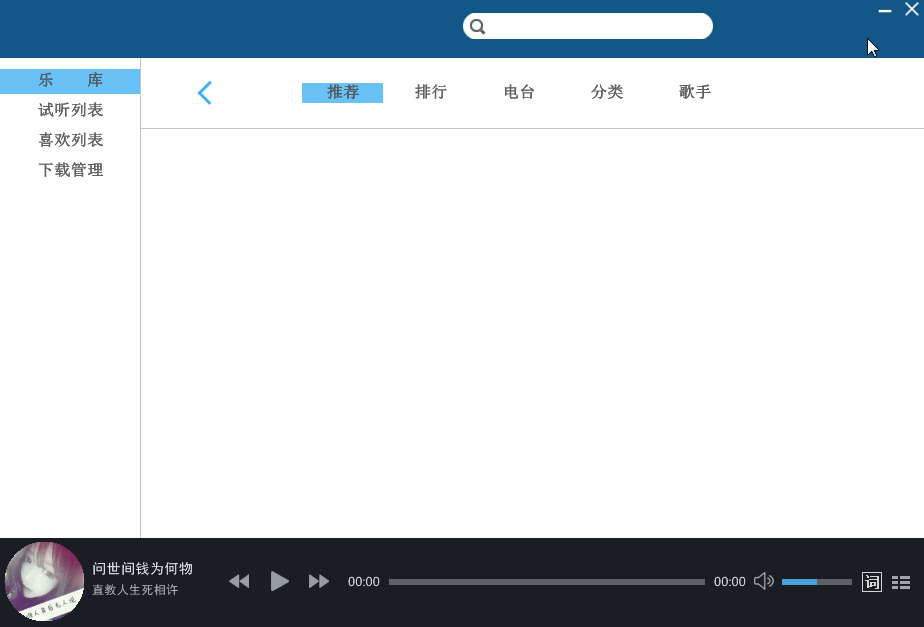The width and height of the screenshot is (924, 627).
Task: Adjust the volume slider
Action: (816, 582)
